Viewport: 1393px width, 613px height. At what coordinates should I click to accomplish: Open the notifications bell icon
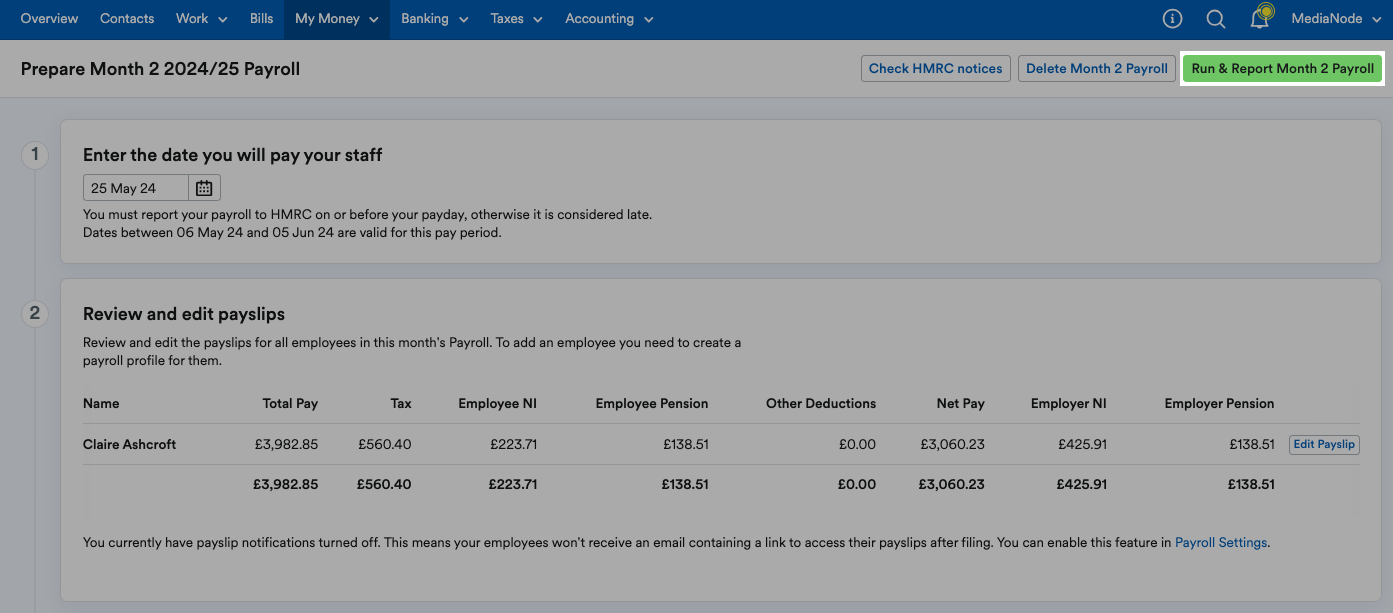click(1260, 18)
